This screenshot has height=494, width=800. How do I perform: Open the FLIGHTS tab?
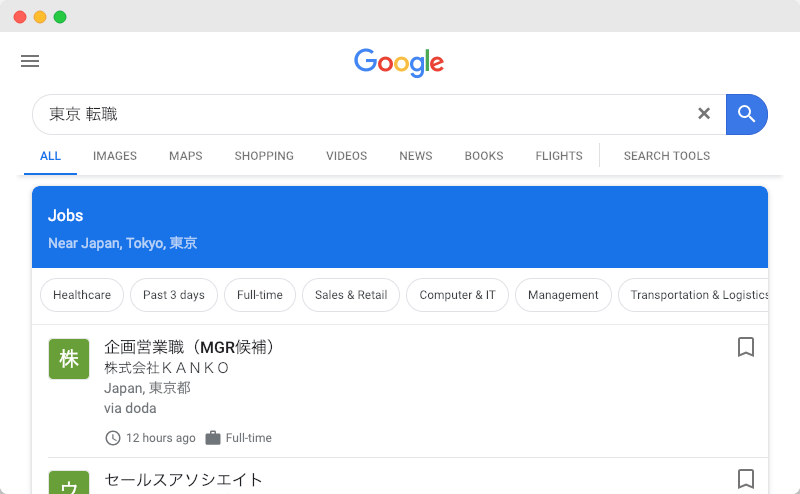(x=559, y=156)
